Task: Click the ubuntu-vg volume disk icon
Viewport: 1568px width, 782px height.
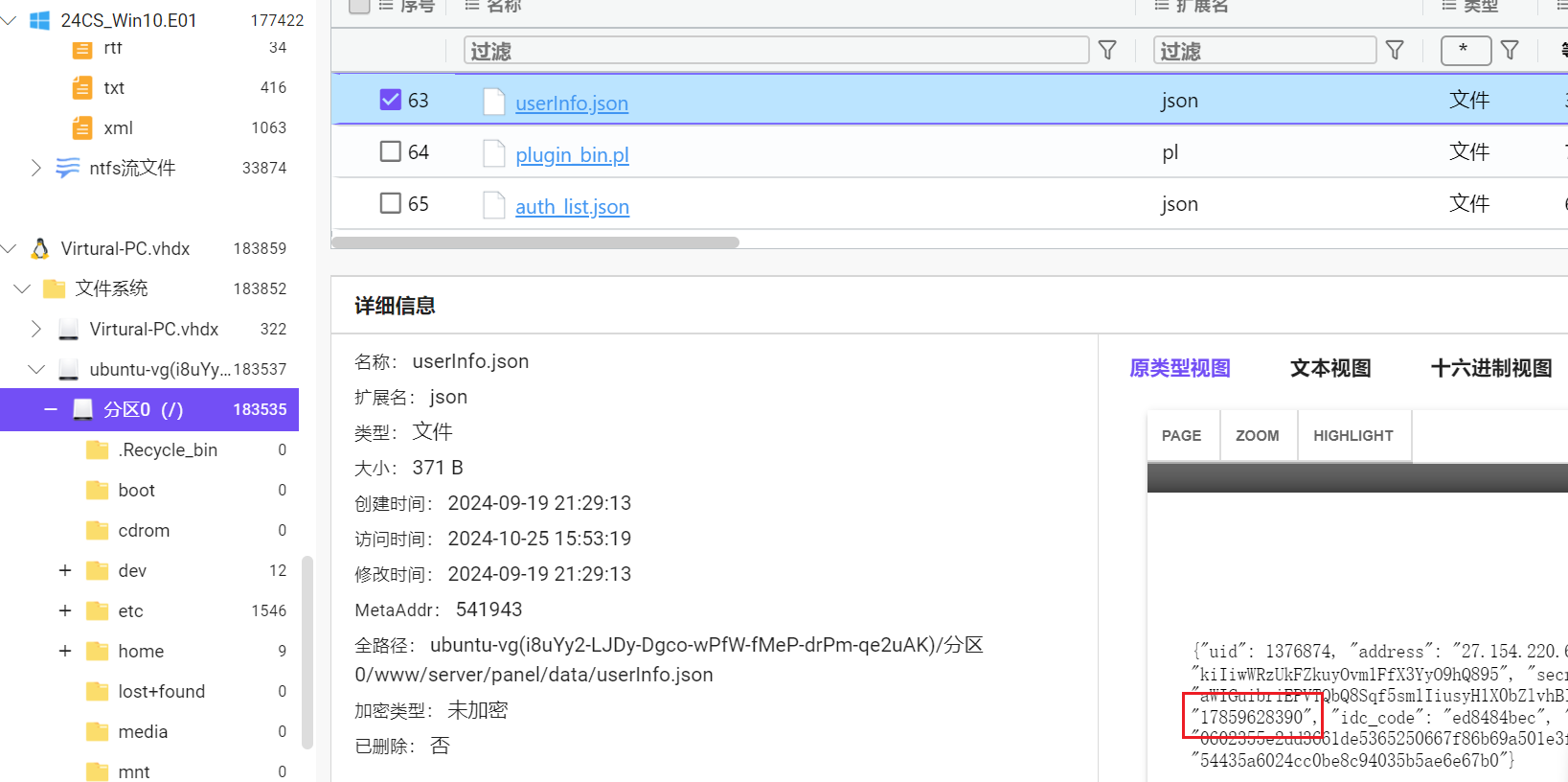Action: pyautogui.click(x=68, y=370)
